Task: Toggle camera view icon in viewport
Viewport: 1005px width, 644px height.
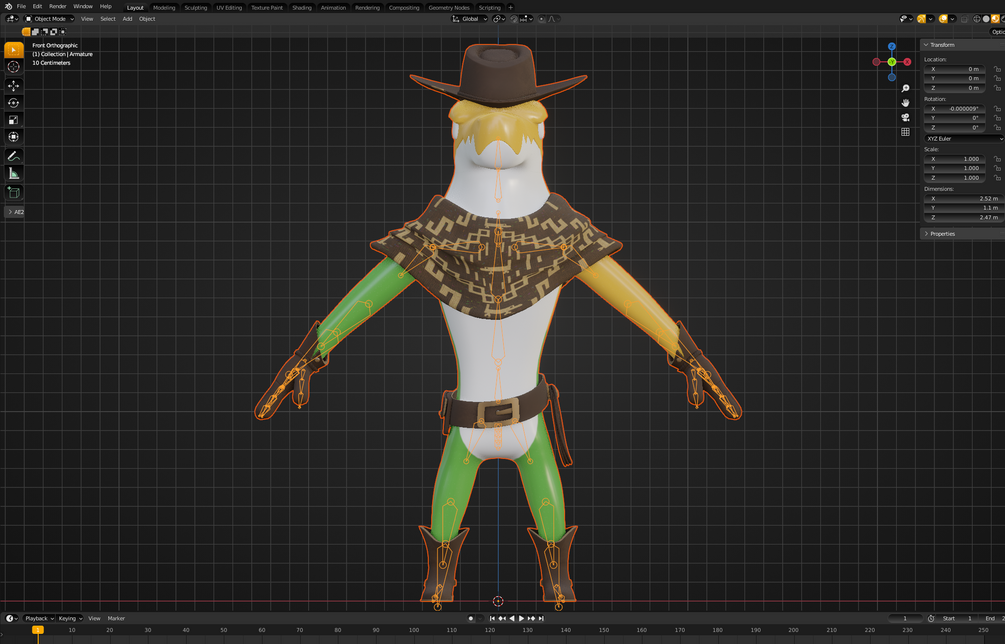Action: pyautogui.click(x=905, y=117)
